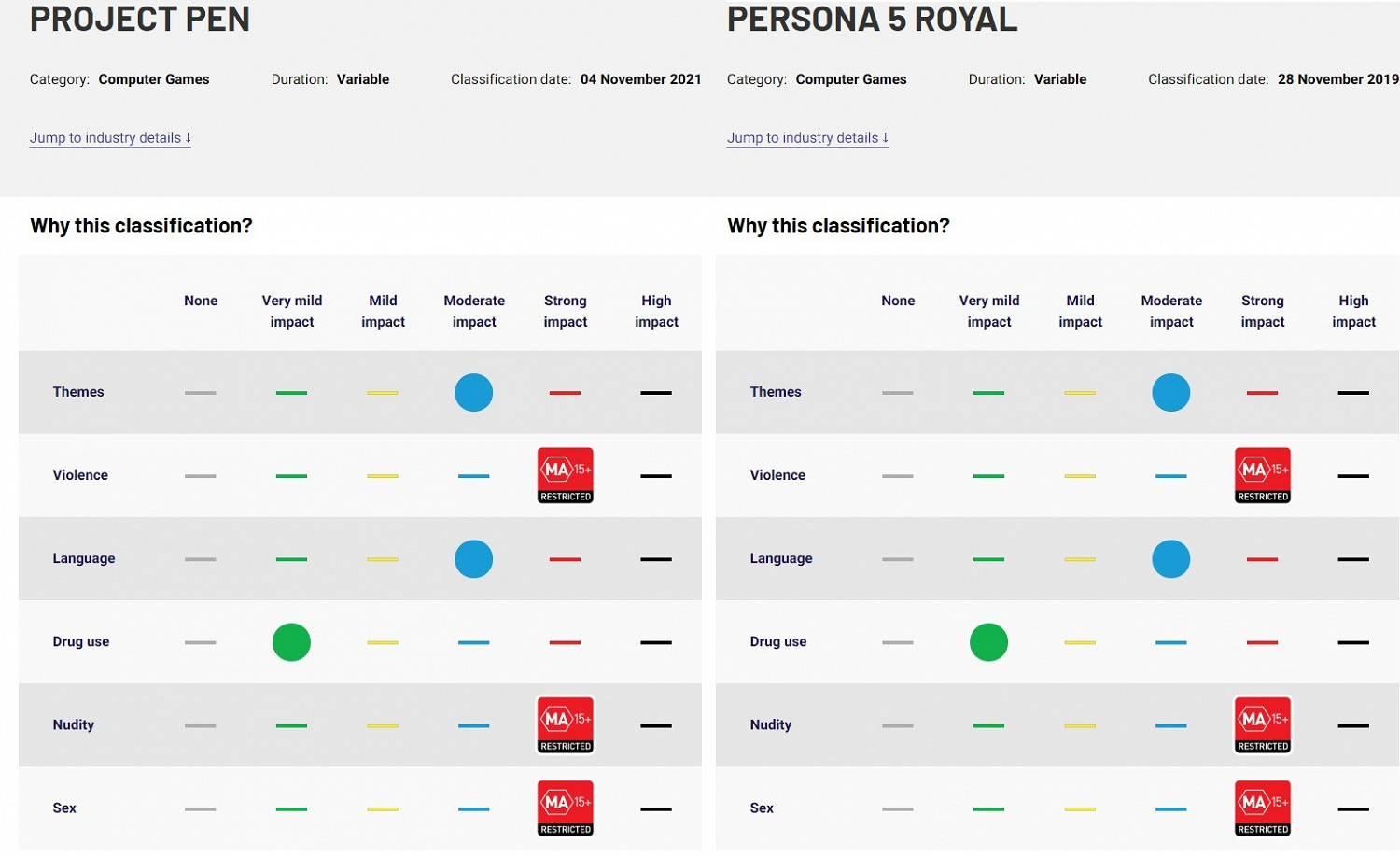Click Project Pen Violence row label
This screenshot has height=857, width=1400.
coord(80,475)
